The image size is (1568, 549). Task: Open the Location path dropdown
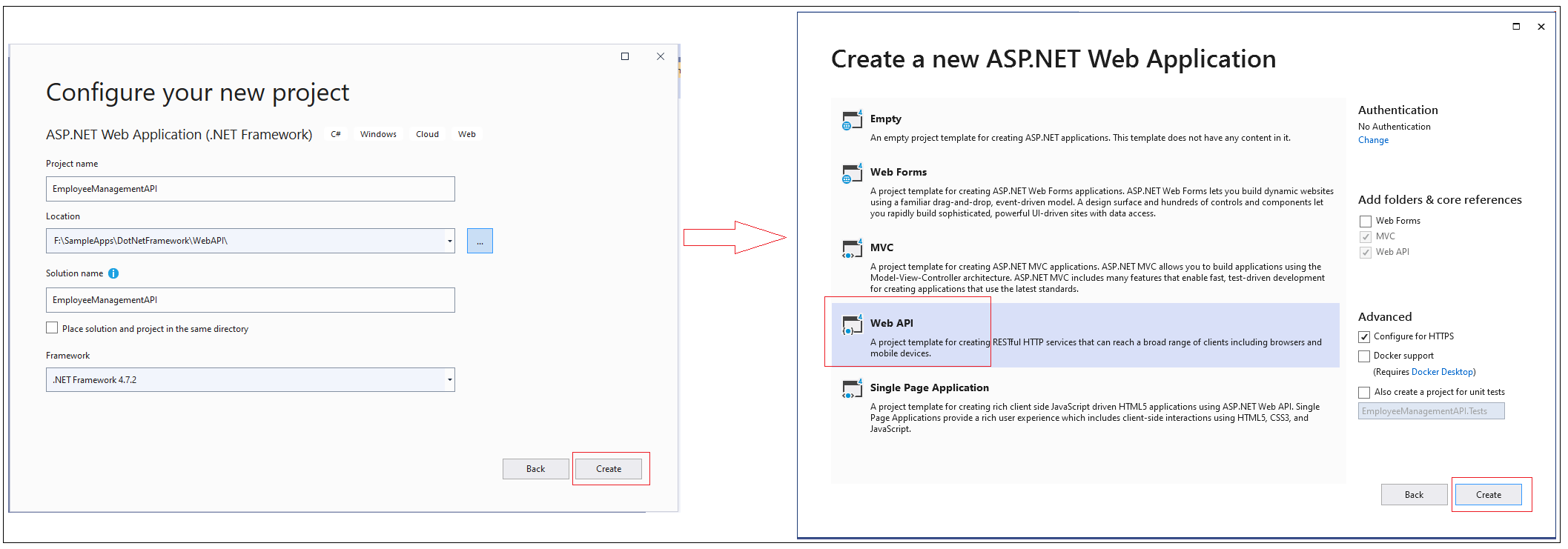click(449, 241)
